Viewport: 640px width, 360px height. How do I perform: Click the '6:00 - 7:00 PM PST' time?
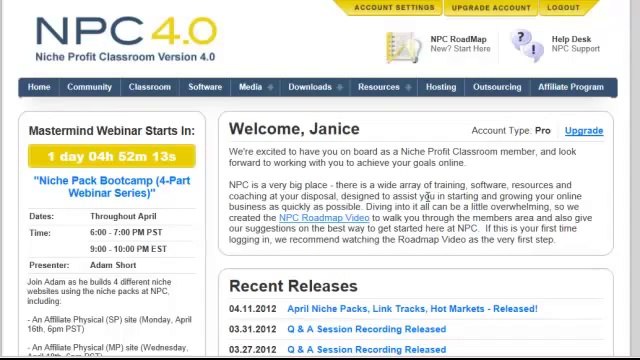point(126,233)
